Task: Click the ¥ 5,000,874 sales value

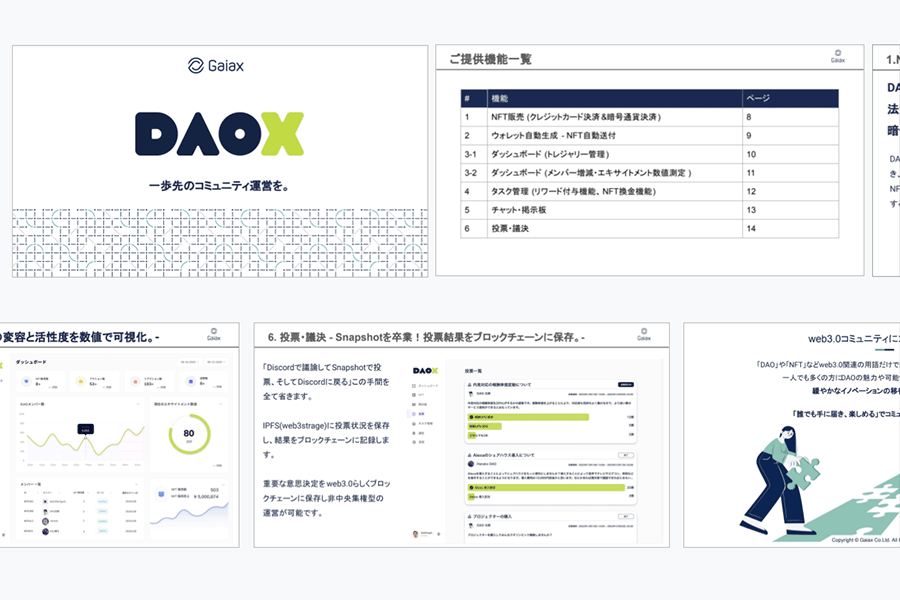Action: pyautogui.click(x=206, y=497)
